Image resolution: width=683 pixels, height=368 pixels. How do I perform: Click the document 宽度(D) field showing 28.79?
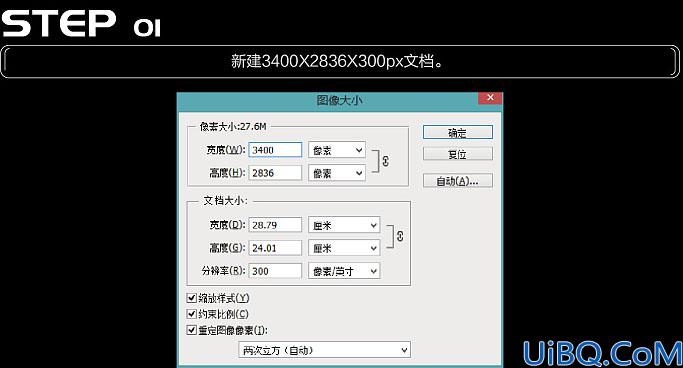275,225
